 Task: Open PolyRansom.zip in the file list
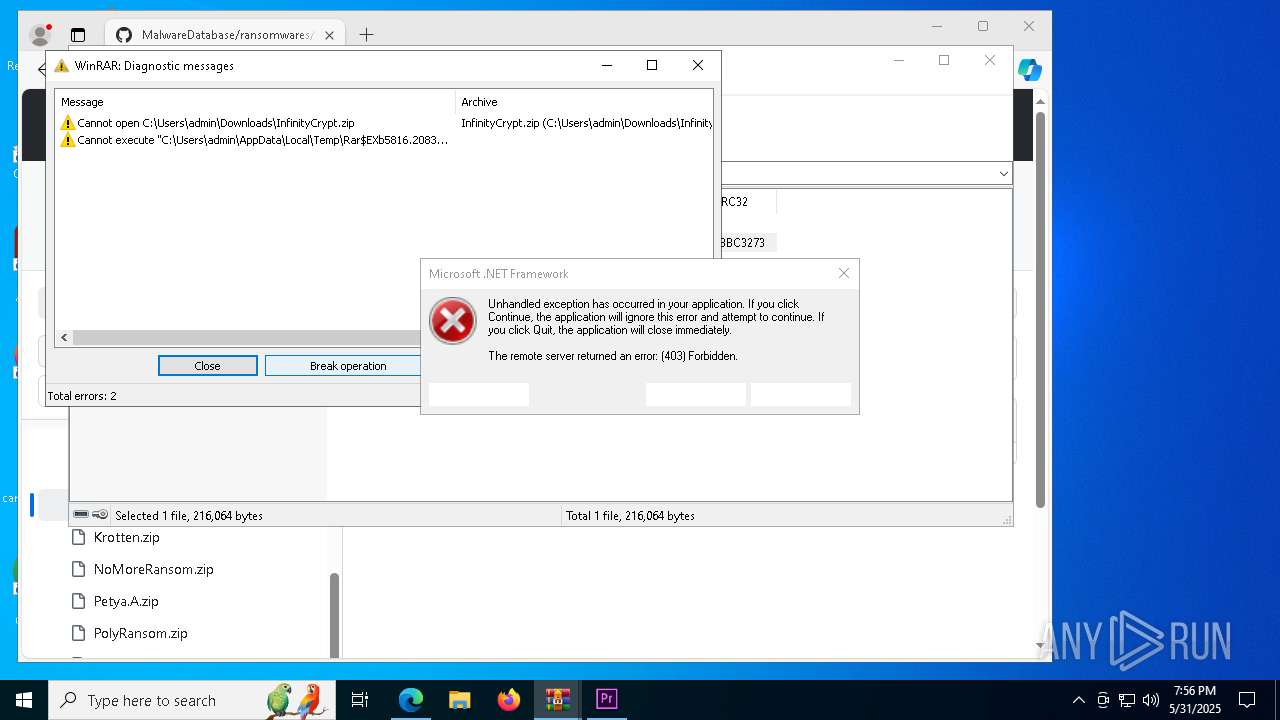click(x=140, y=633)
